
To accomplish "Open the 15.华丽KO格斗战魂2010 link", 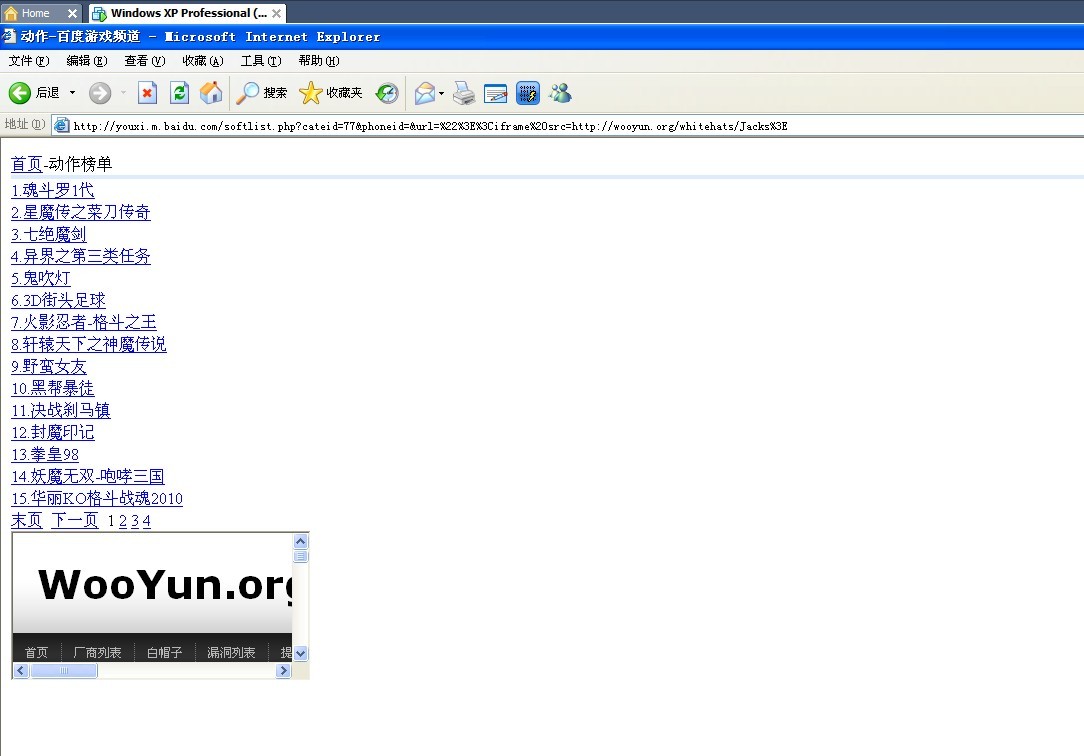I will point(97,499).
